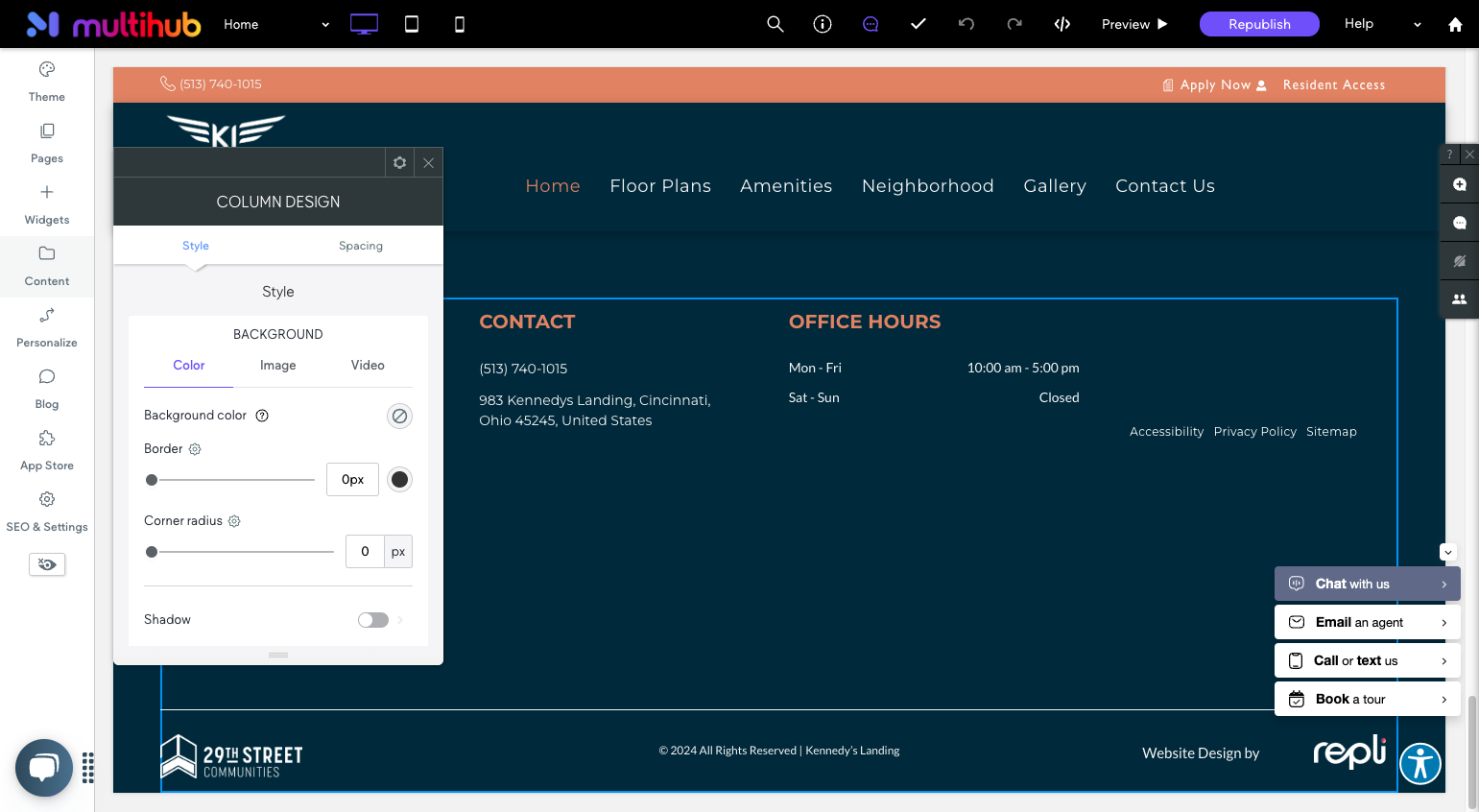Click the corner radius slider handle
1479x812 pixels.
pyautogui.click(x=152, y=552)
